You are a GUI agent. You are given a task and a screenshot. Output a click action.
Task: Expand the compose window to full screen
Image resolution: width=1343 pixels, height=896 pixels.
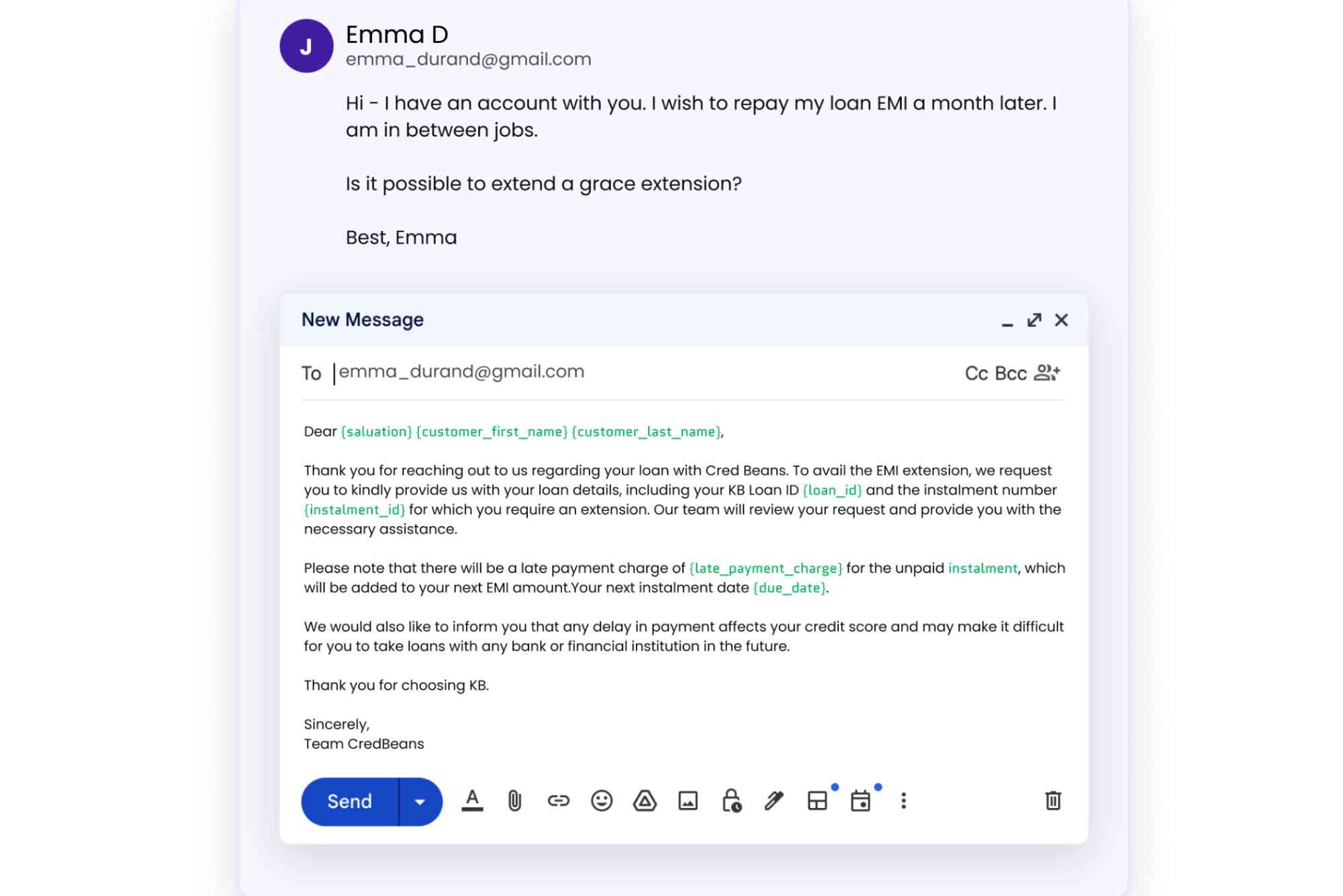click(1035, 320)
